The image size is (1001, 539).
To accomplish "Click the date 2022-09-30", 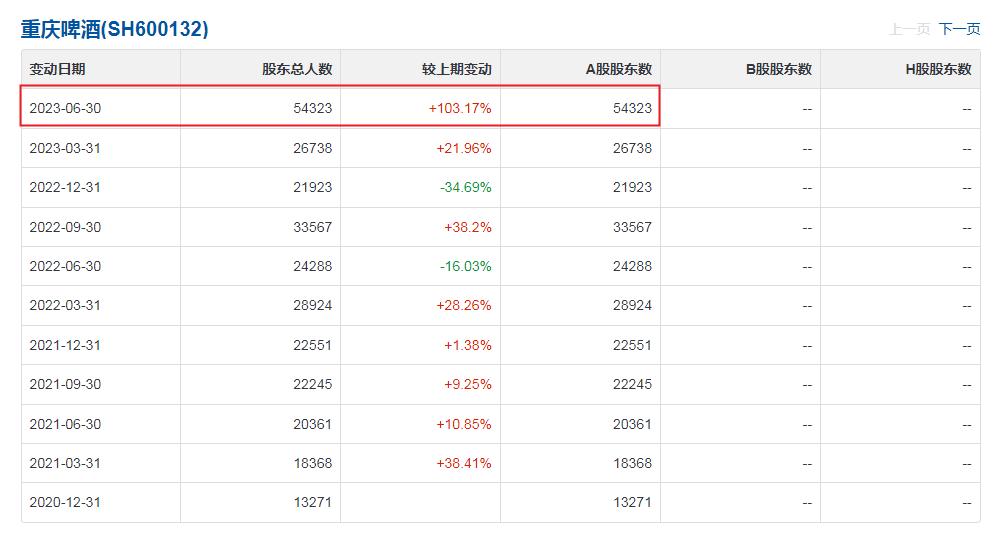I will click(x=65, y=227).
